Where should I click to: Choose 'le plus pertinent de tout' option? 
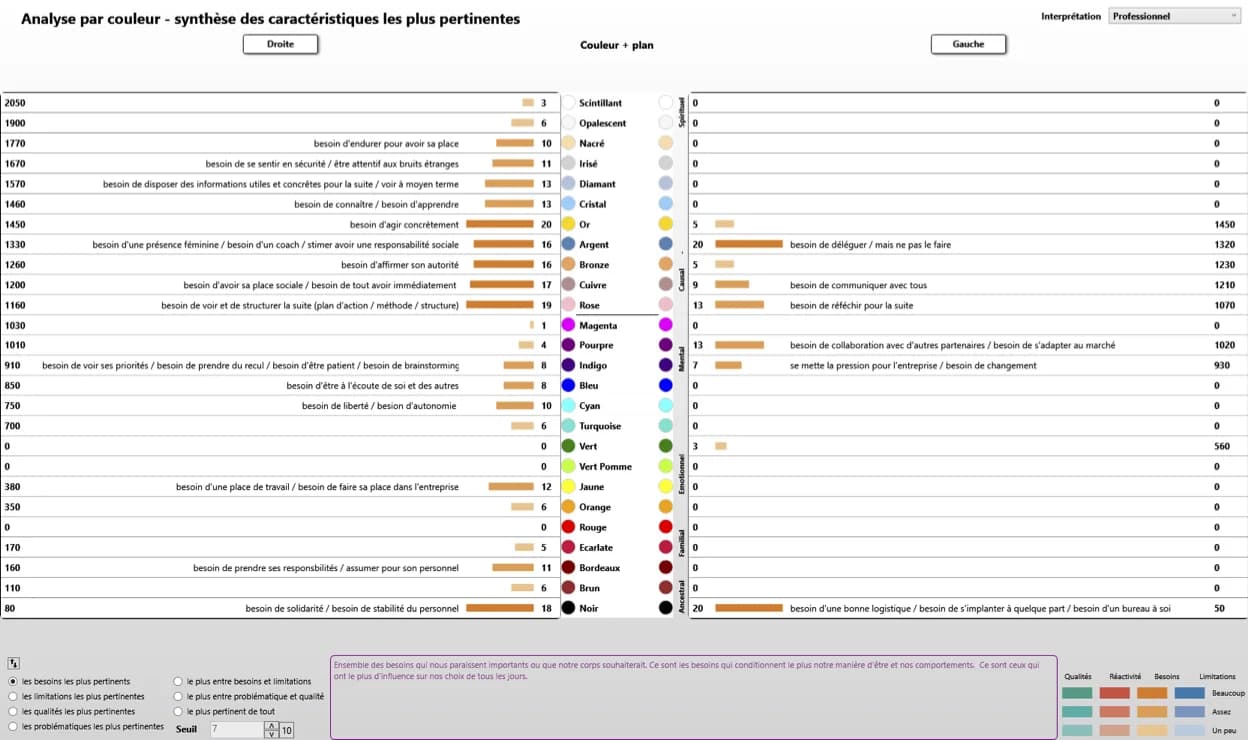click(x=179, y=711)
